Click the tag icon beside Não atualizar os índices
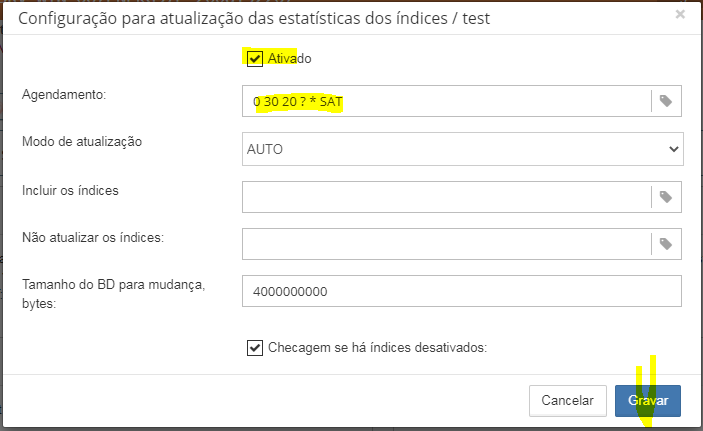Viewport: 703px width, 431px height. [667, 243]
